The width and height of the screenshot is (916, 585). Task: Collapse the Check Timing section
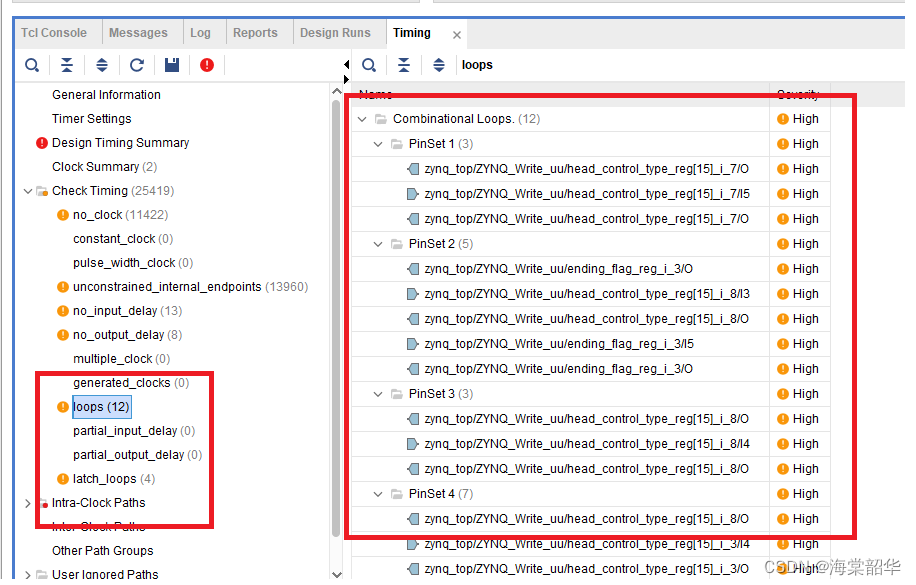pyautogui.click(x=27, y=190)
